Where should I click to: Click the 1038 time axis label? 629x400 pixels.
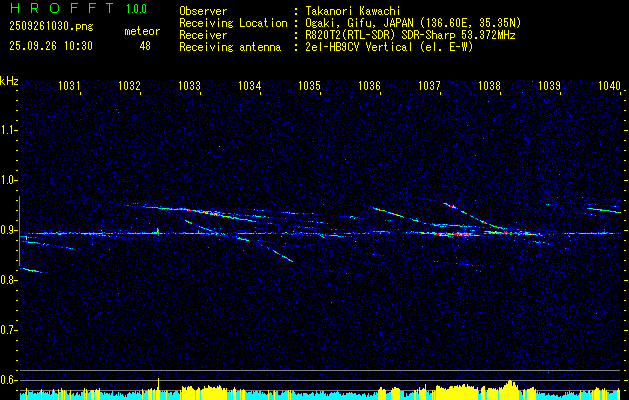[489, 85]
